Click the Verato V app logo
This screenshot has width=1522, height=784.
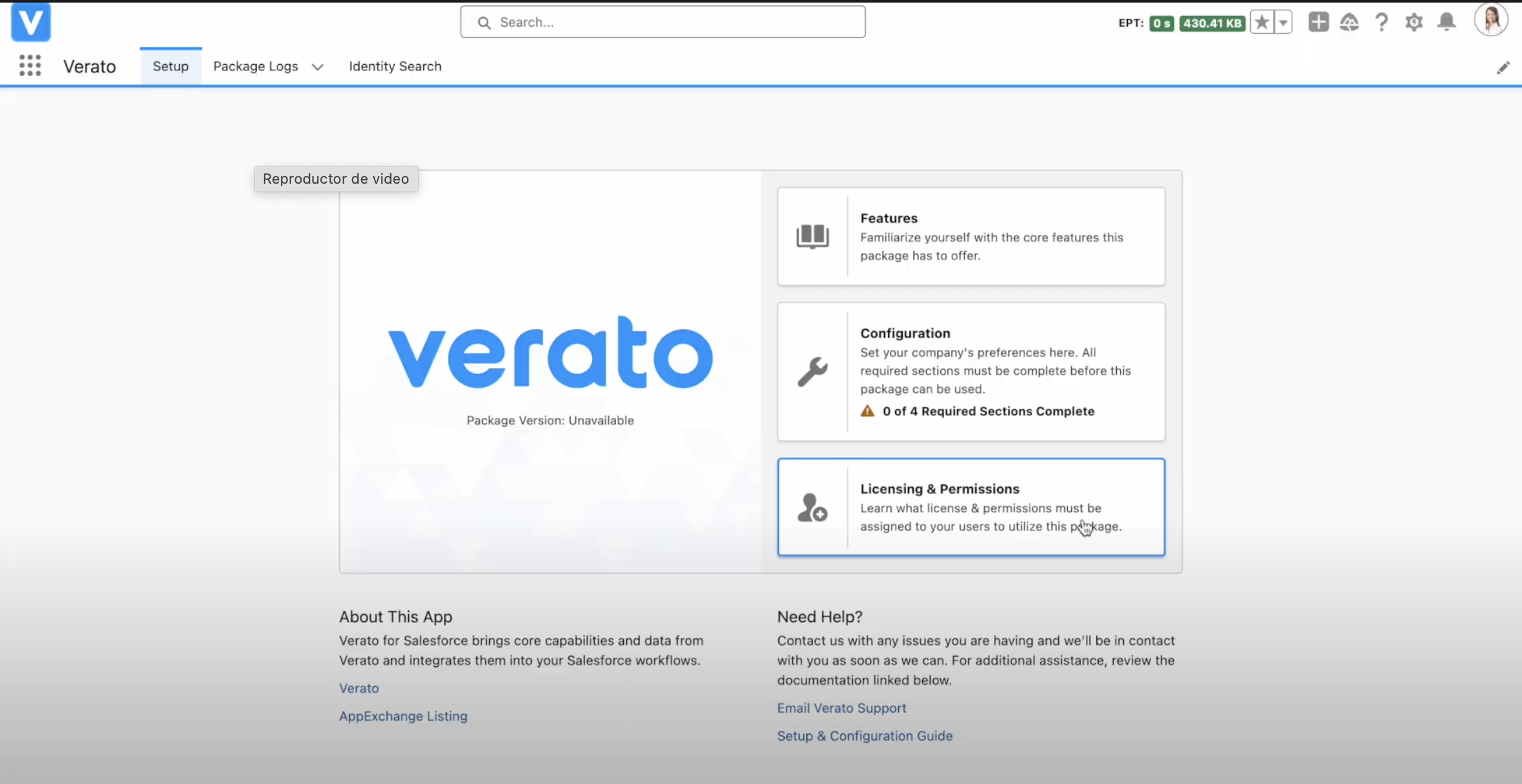[x=30, y=22]
